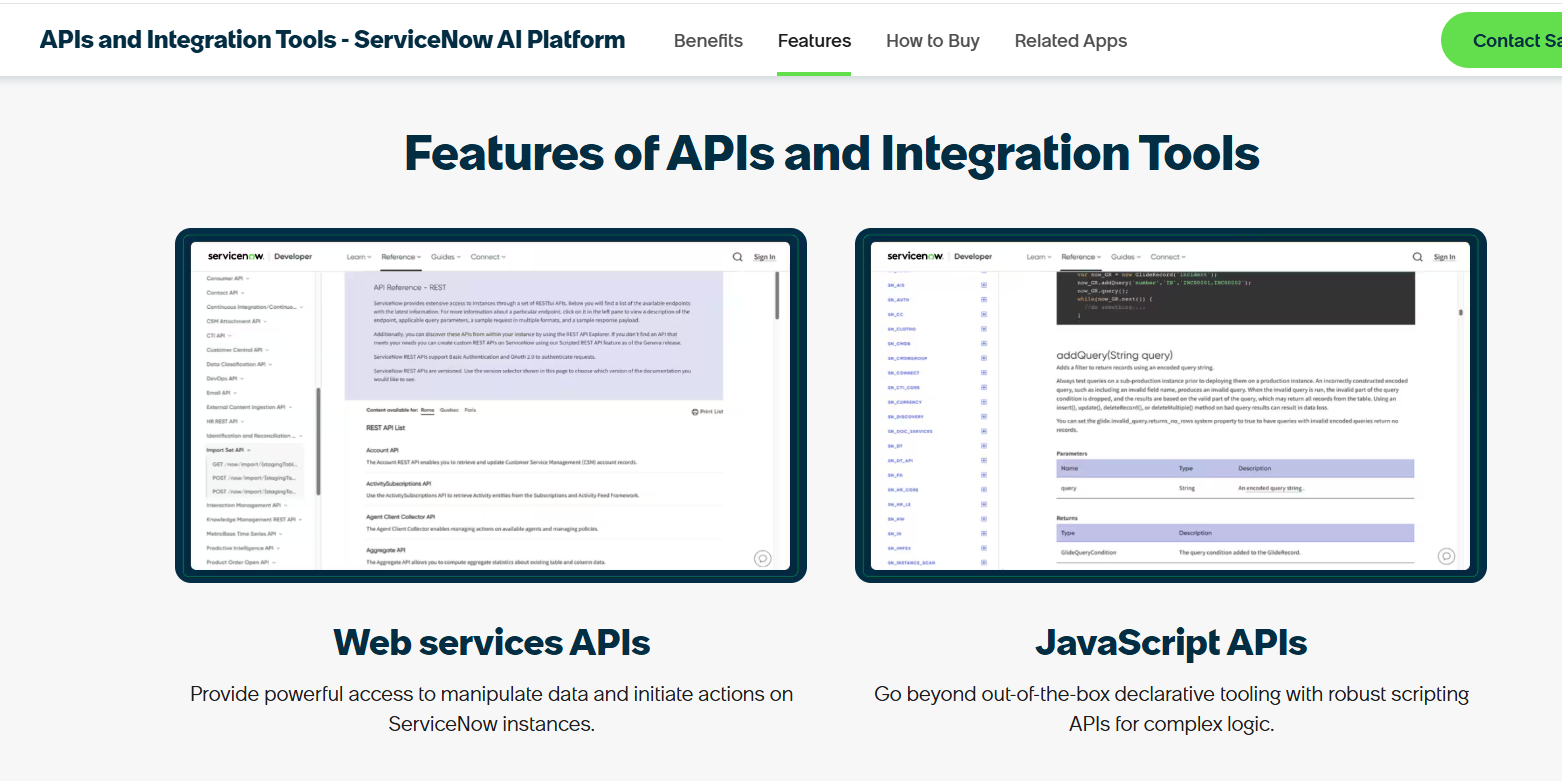Switch to the Related Apps tab
The image size is (1562, 781).
coord(1070,41)
